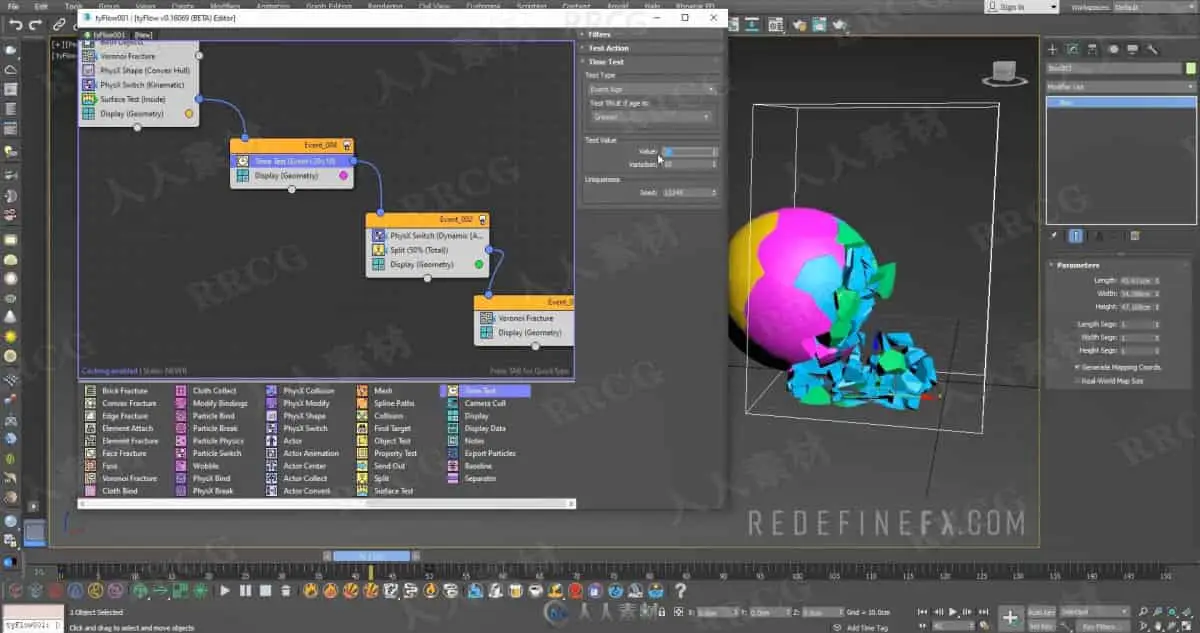Switch to the tyFlow001 editor tab
Screen dimensions: 1200x633
pyautogui.click(x=106, y=34)
